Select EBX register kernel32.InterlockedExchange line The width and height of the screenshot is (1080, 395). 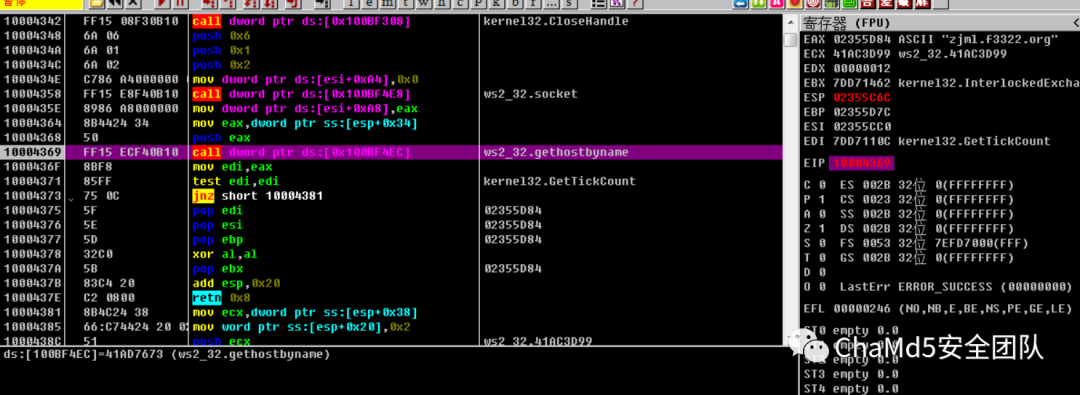click(941, 83)
